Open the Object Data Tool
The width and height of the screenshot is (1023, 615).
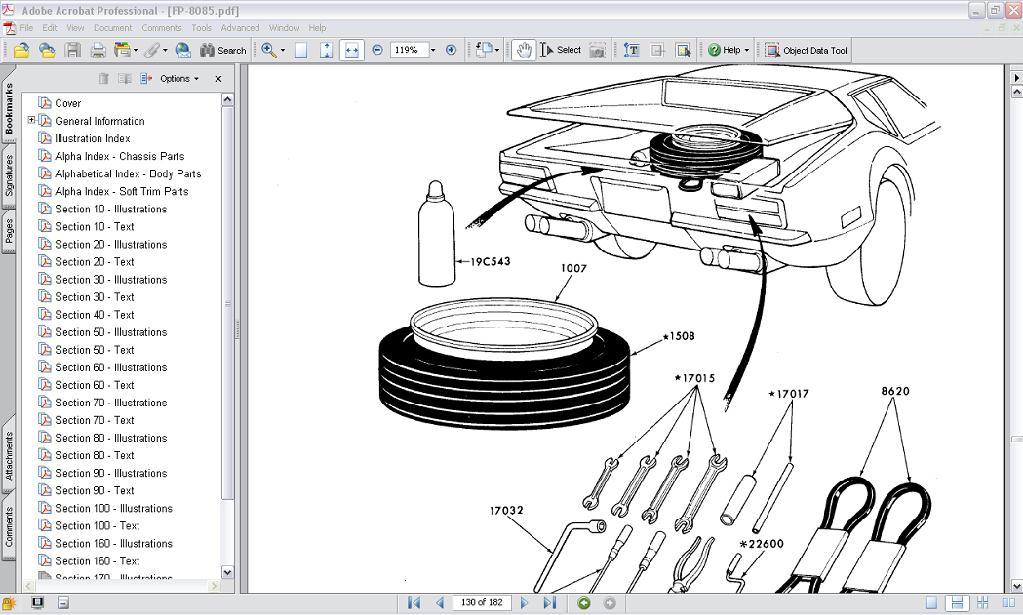[x=806, y=50]
